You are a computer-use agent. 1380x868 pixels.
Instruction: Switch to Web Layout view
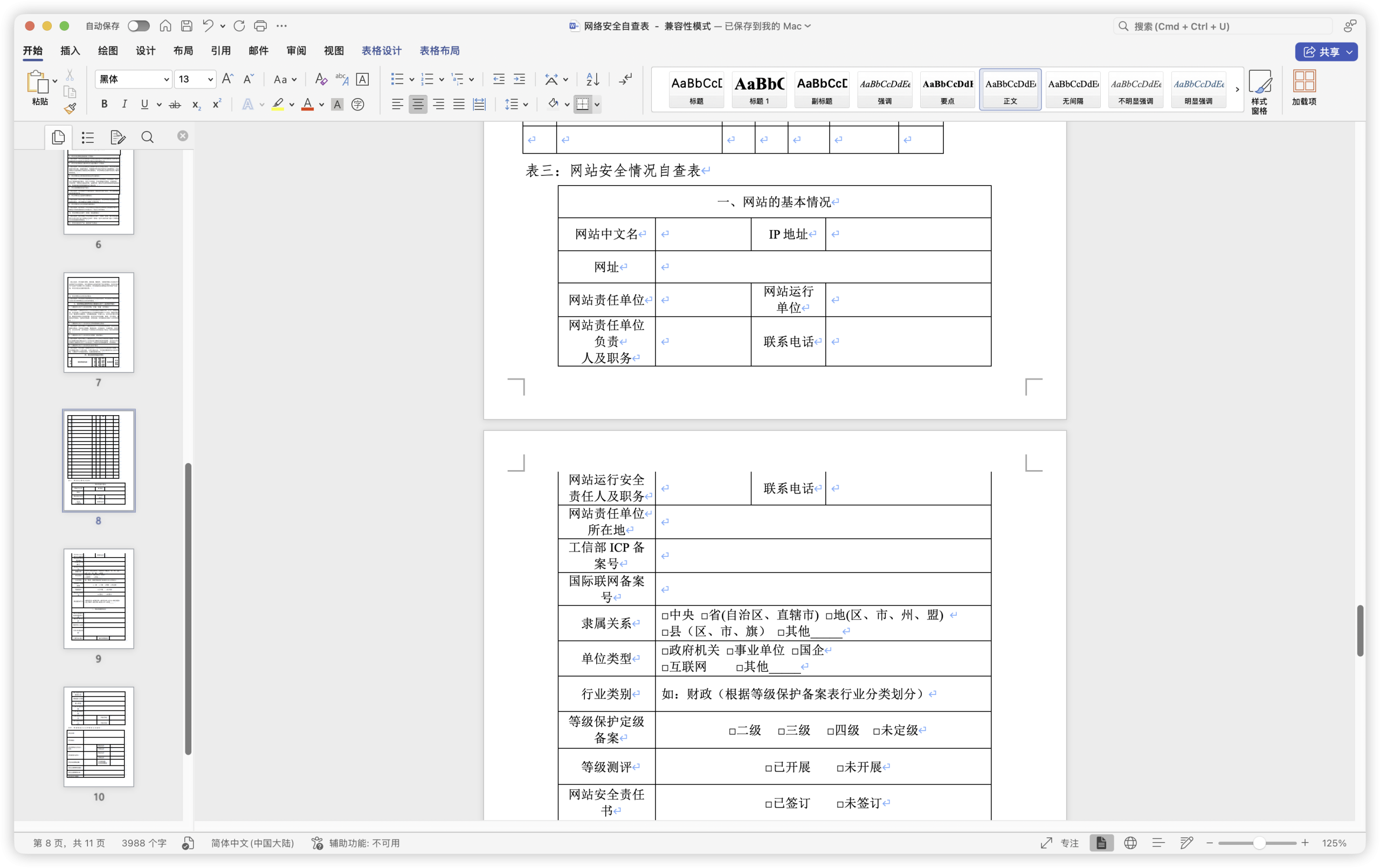[x=1130, y=843]
